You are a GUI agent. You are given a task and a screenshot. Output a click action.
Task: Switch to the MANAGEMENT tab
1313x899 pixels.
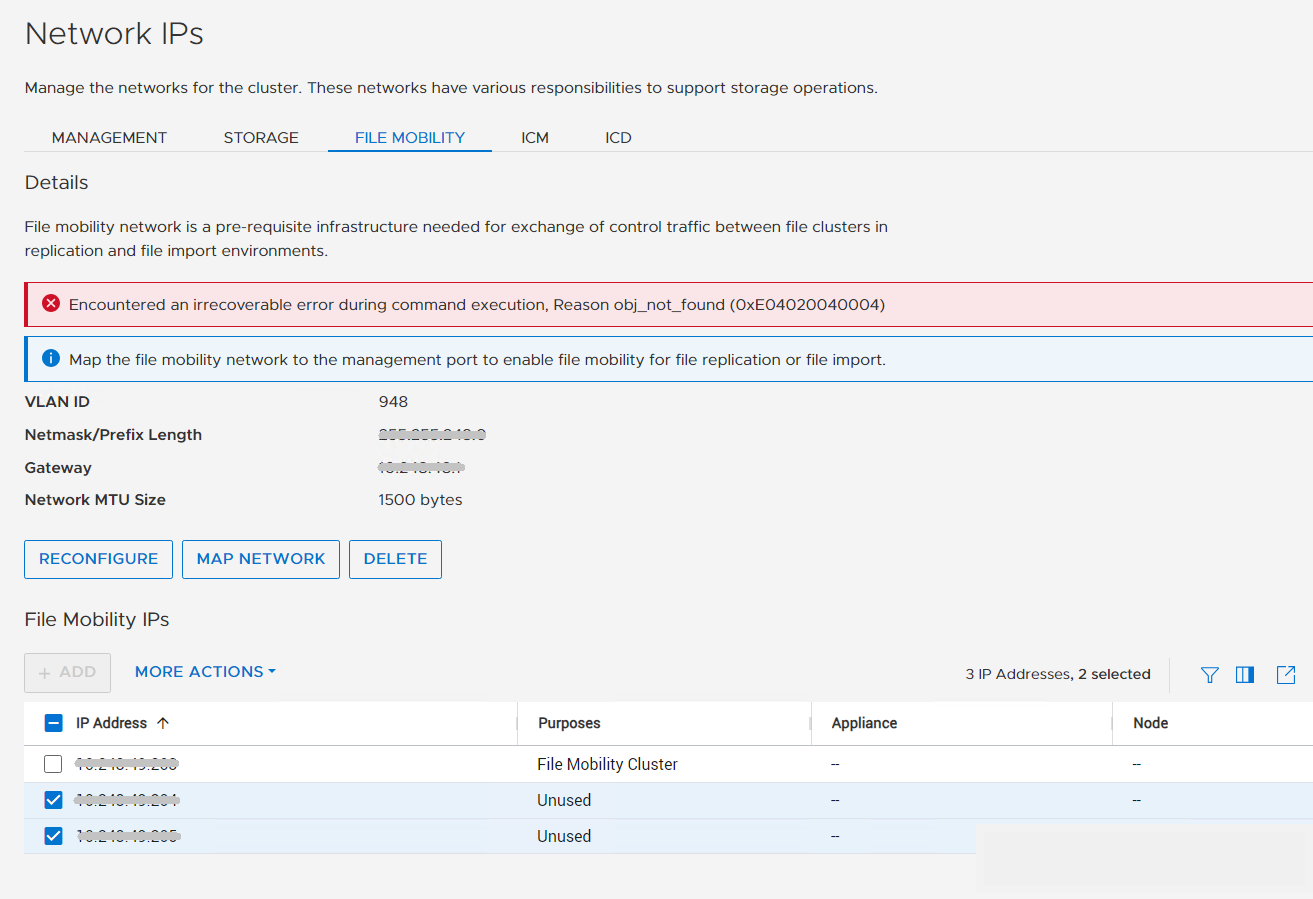[110, 137]
